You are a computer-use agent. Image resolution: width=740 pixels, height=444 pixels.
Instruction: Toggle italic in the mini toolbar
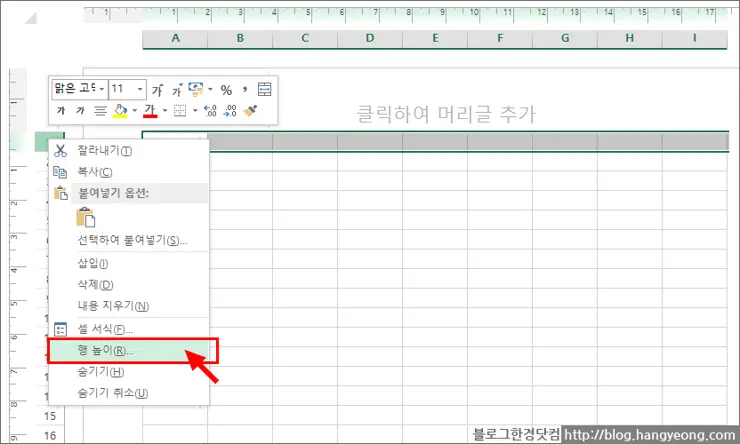coord(80,111)
